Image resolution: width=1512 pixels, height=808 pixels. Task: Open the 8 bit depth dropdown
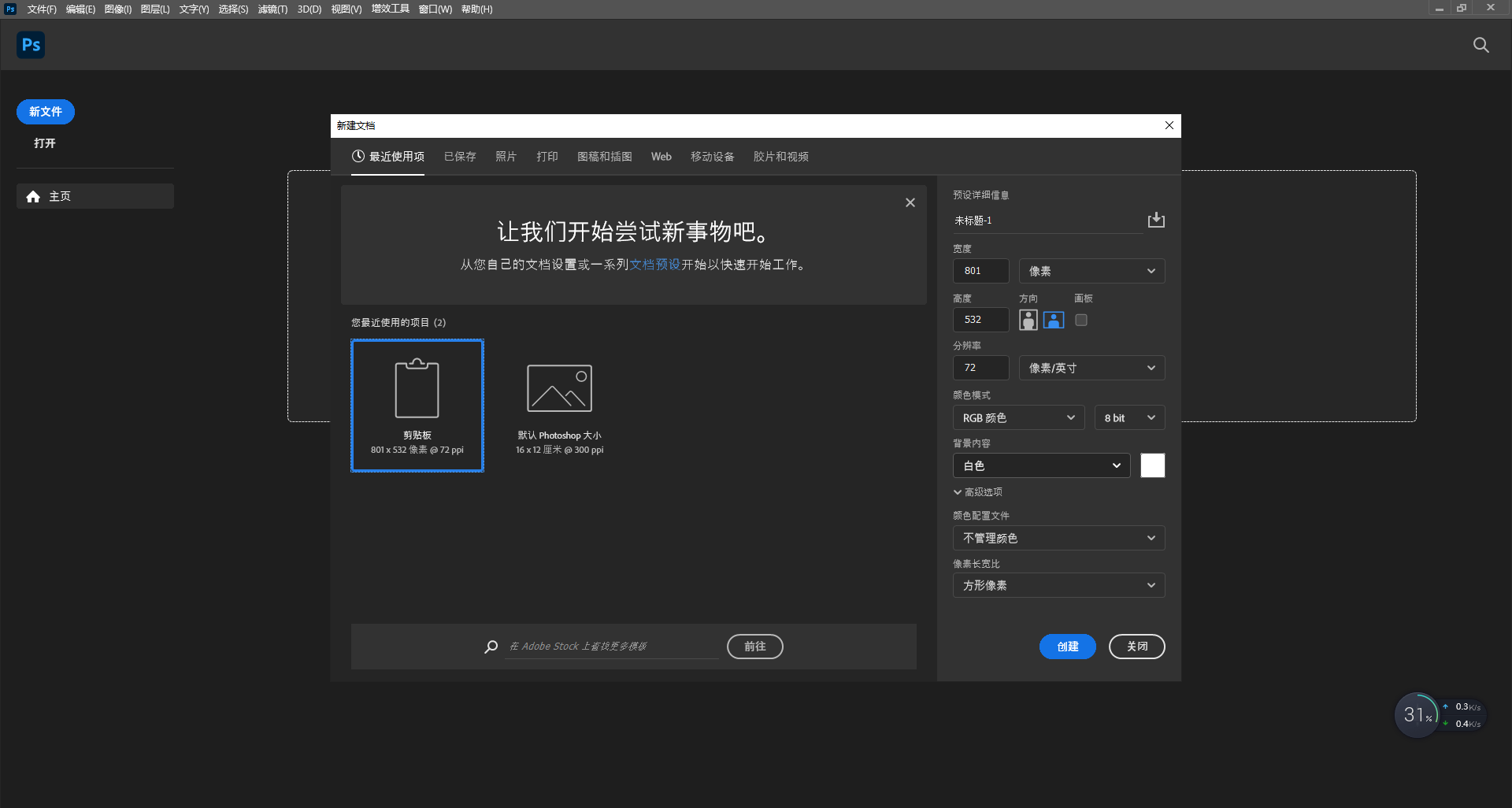(1128, 417)
